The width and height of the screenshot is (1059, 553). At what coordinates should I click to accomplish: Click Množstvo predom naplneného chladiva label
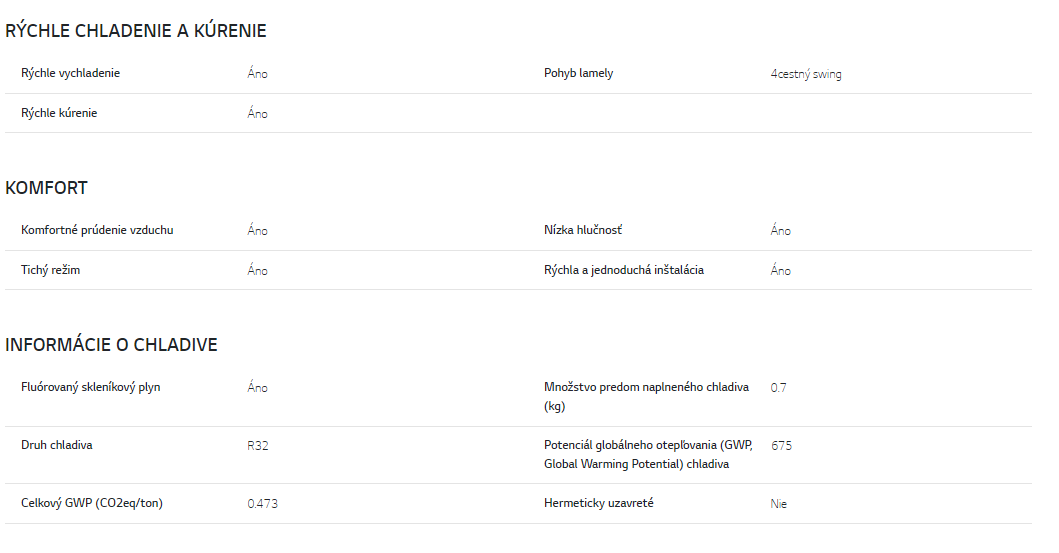646,397
